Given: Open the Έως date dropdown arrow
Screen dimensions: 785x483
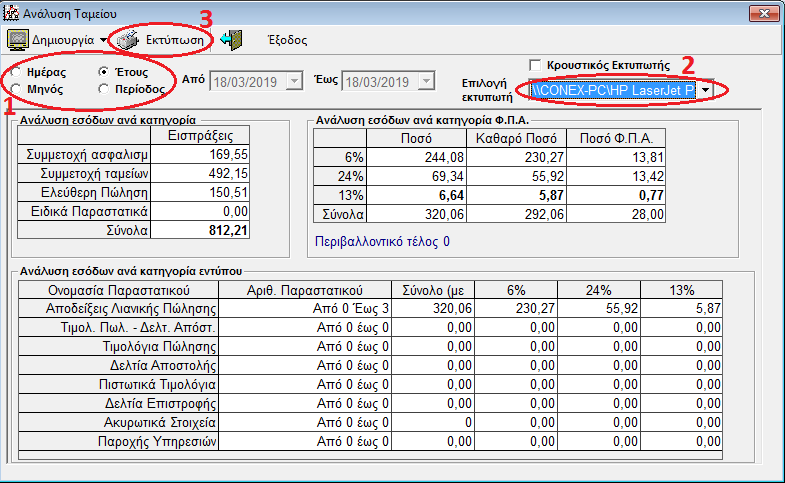Looking at the screenshot, I should pyautogui.click(x=426, y=81).
